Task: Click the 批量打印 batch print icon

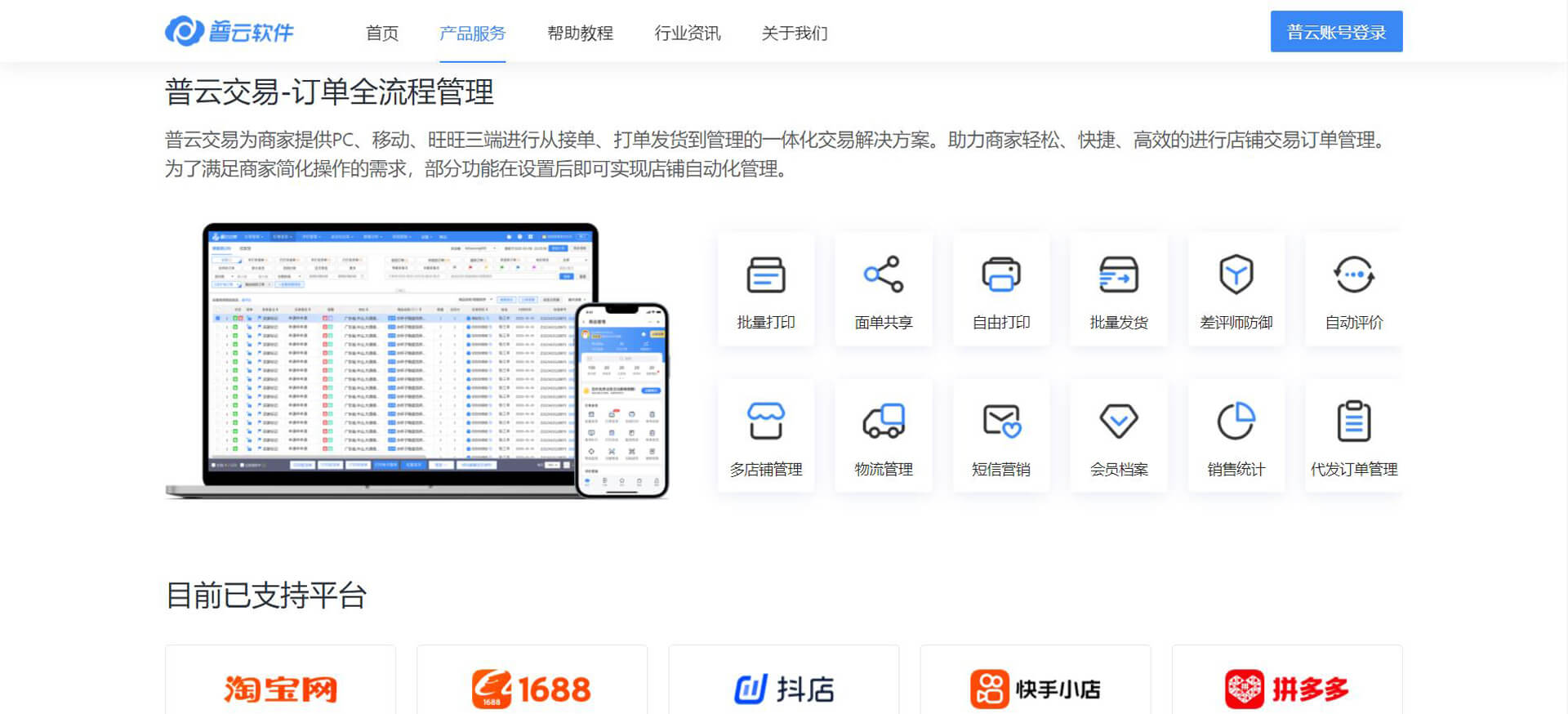Action: pyautogui.click(x=765, y=275)
